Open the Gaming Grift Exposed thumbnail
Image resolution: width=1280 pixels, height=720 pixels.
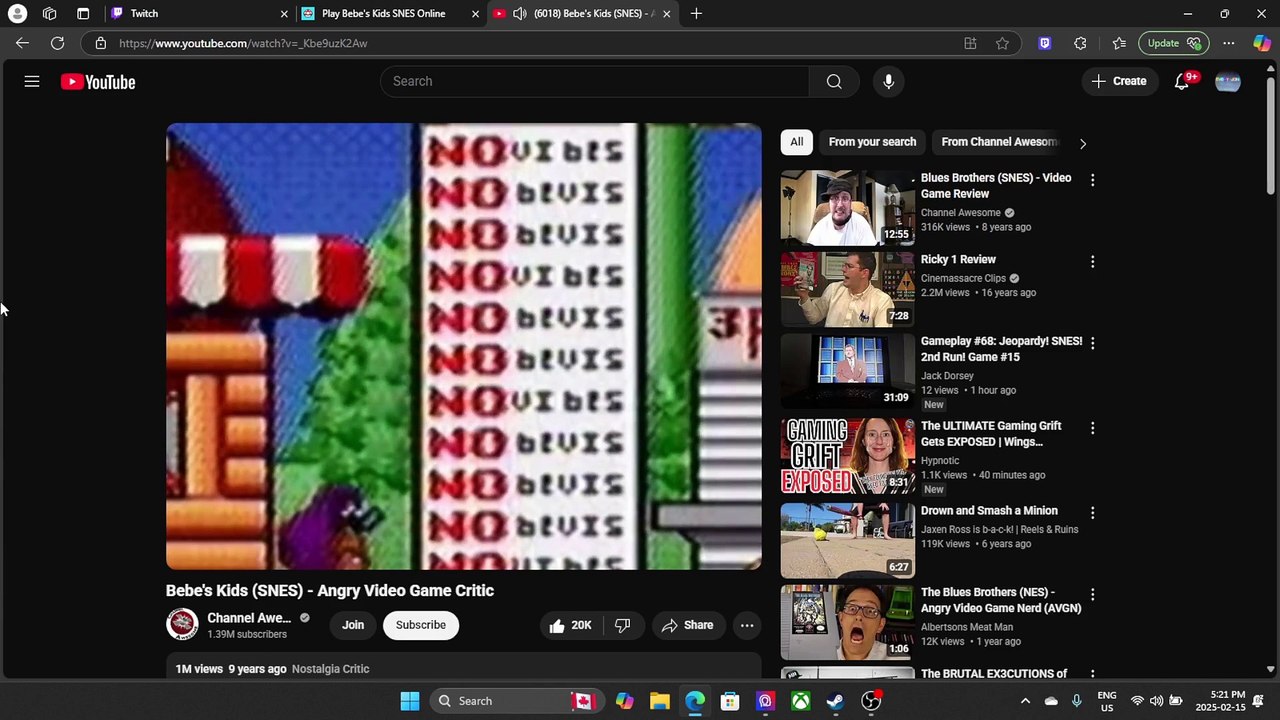847,456
